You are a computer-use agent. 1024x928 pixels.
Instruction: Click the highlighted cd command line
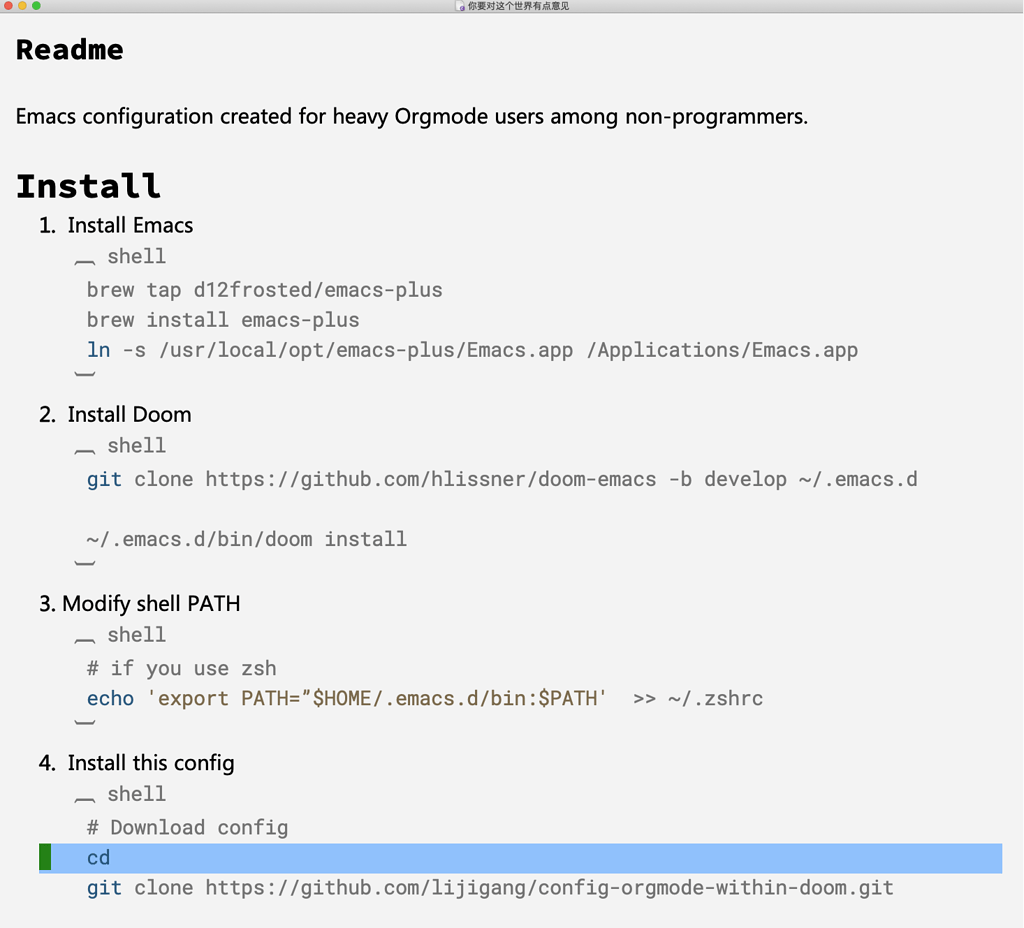(98, 858)
